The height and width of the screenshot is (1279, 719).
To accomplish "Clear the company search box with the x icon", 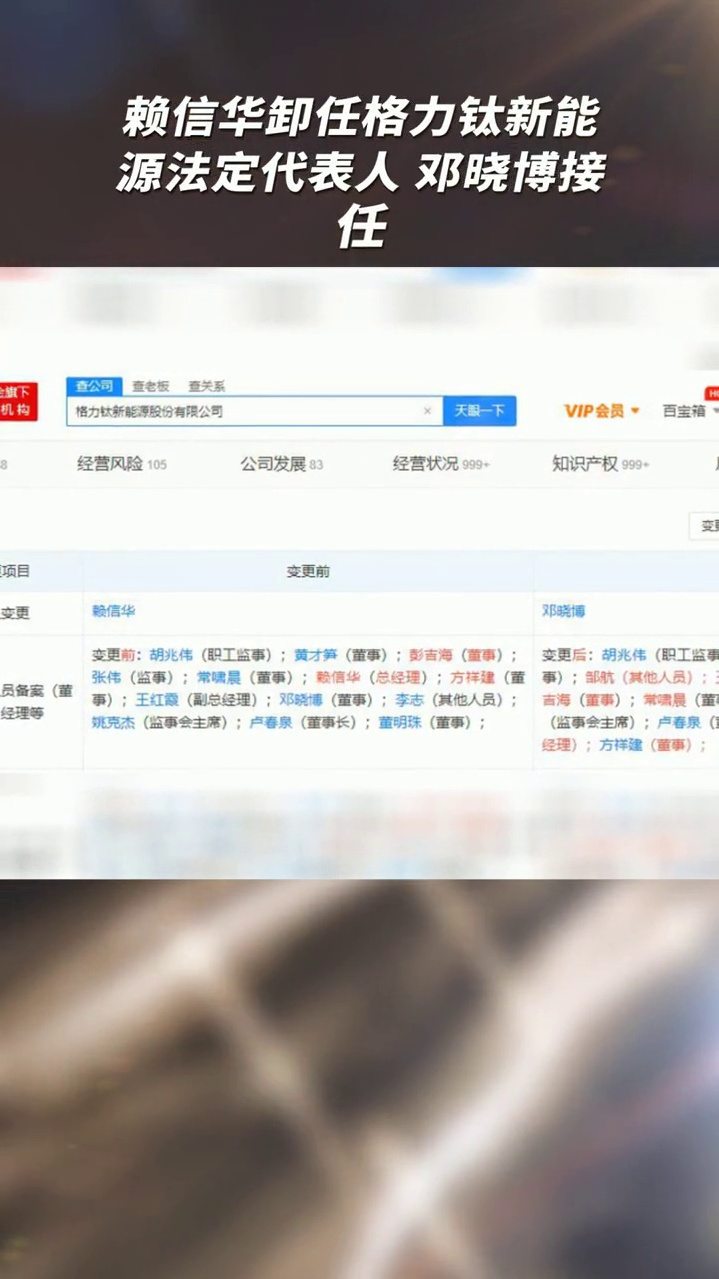I will click(x=427, y=411).
